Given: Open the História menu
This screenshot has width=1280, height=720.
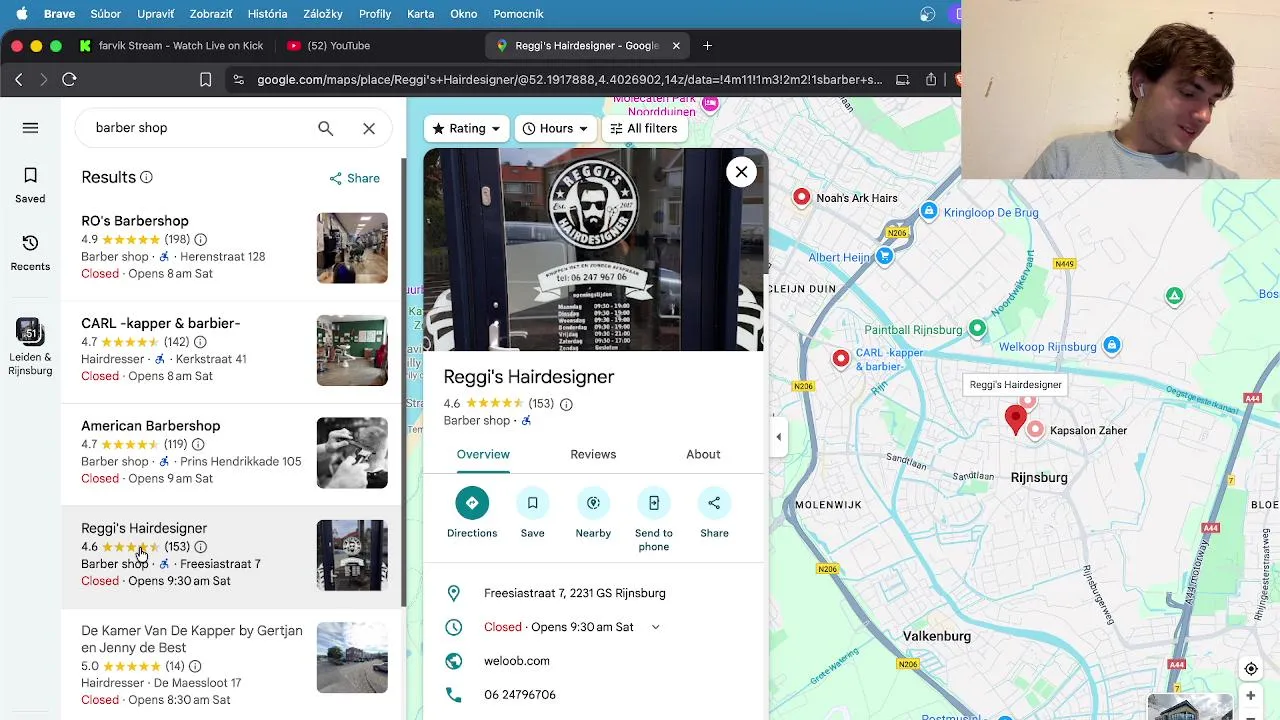Looking at the screenshot, I should (267, 14).
